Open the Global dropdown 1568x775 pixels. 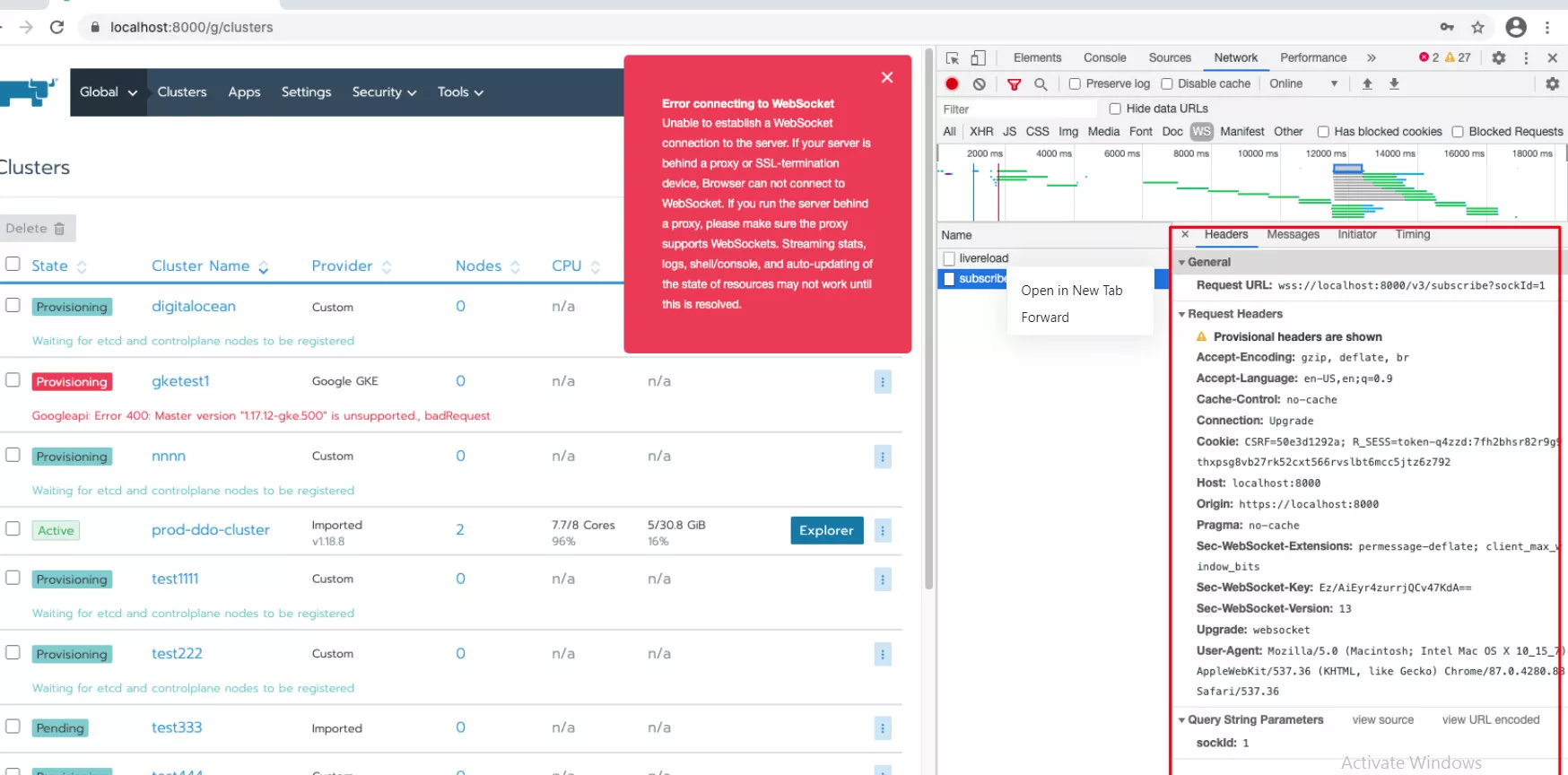[x=109, y=91]
